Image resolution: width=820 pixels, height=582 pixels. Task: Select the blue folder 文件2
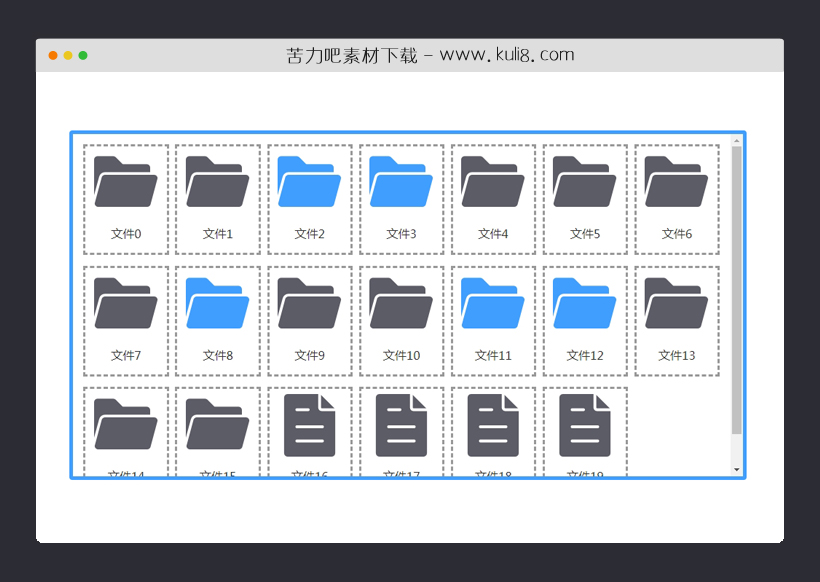click(x=309, y=185)
